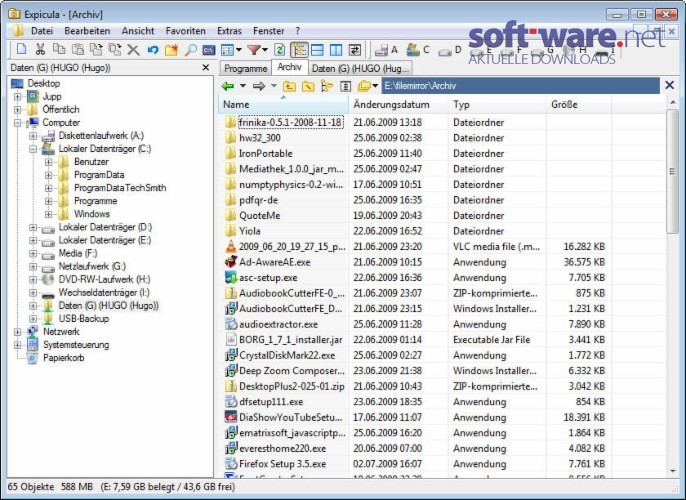Click the paste clipboard icon
Viewport: 686px width, 500px height.
(77, 49)
